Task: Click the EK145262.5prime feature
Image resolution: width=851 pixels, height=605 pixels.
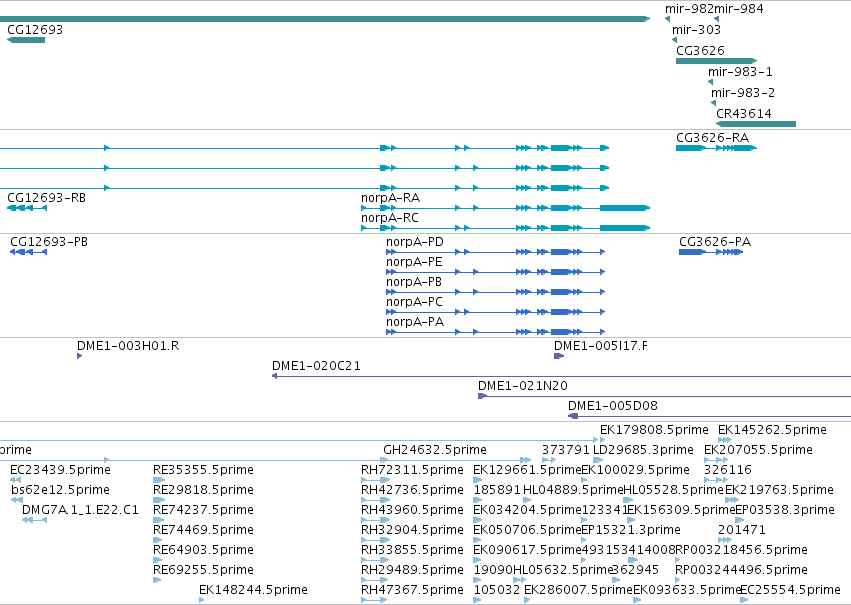Action: [725, 440]
